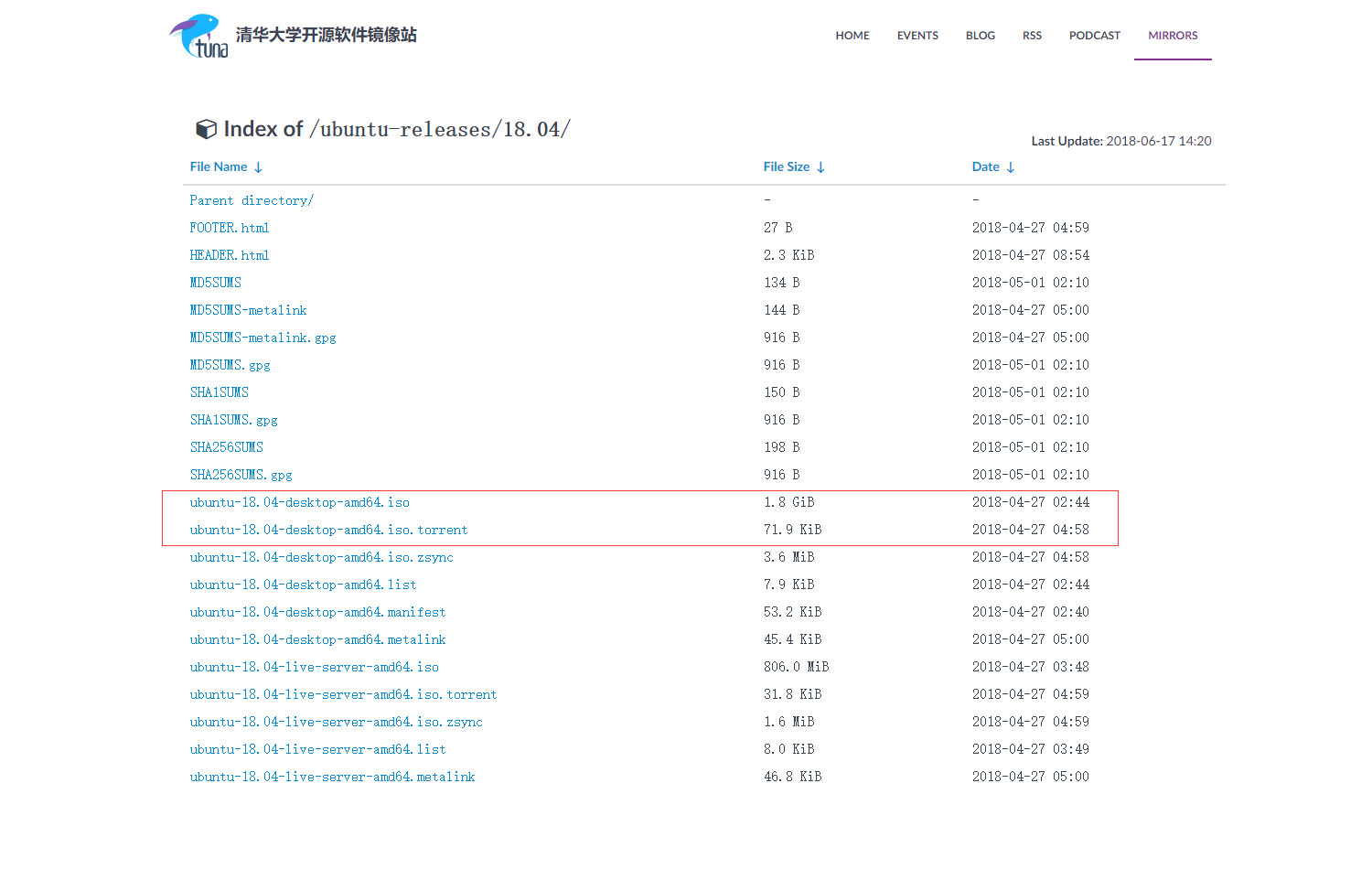Open HEADER.html file
Image resolution: width=1372 pixels, height=869 pixels.
coord(230,255)
